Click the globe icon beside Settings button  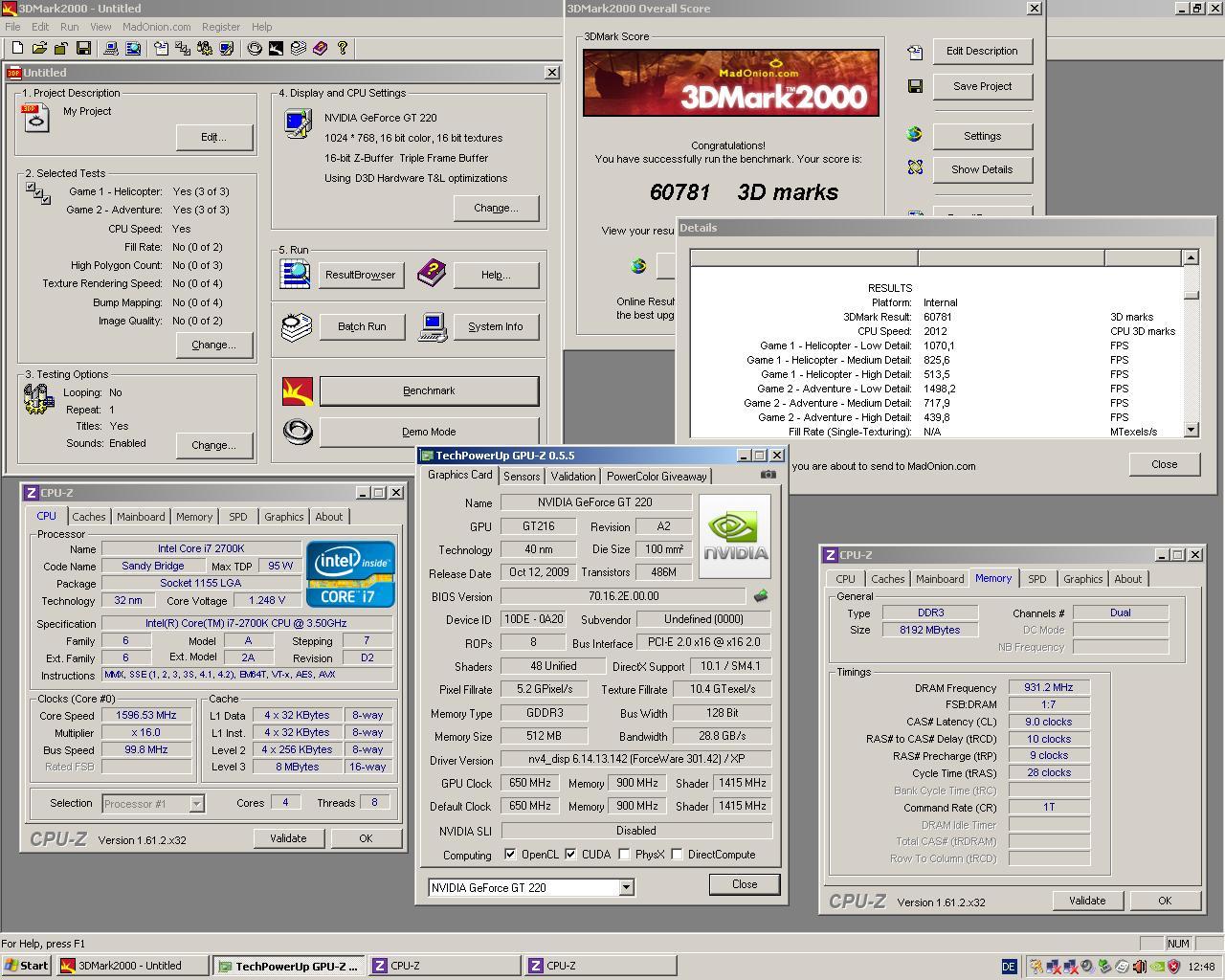coord(915,135)
